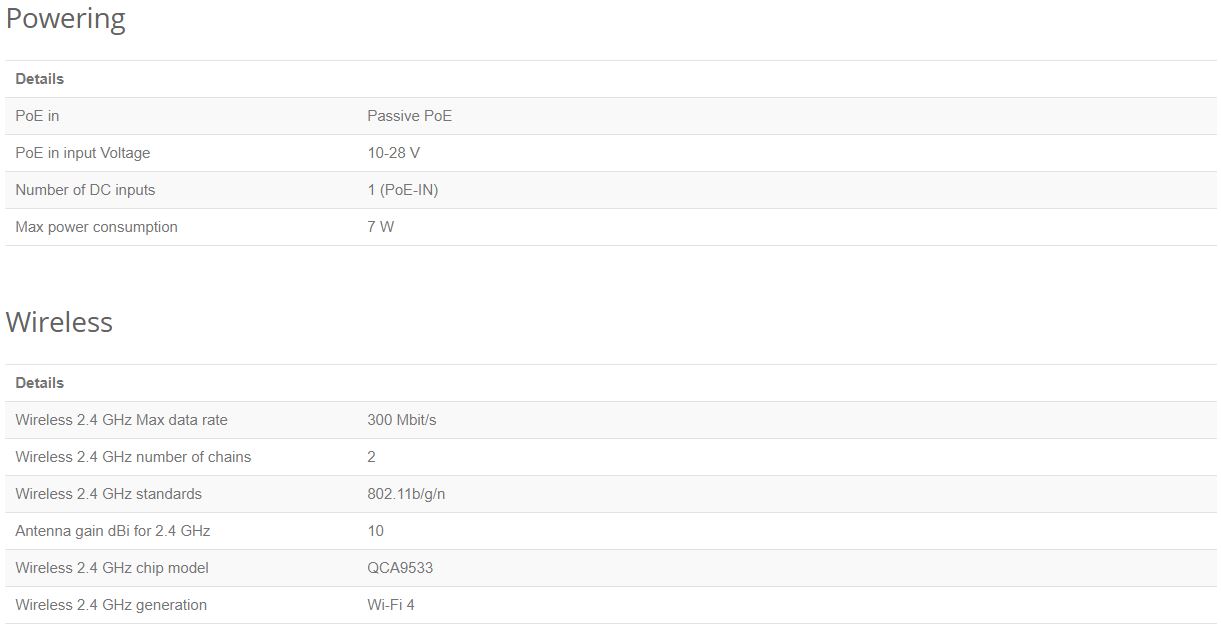
Task: Select Wireless 2.4 GHz generation label
Action: 111,605
